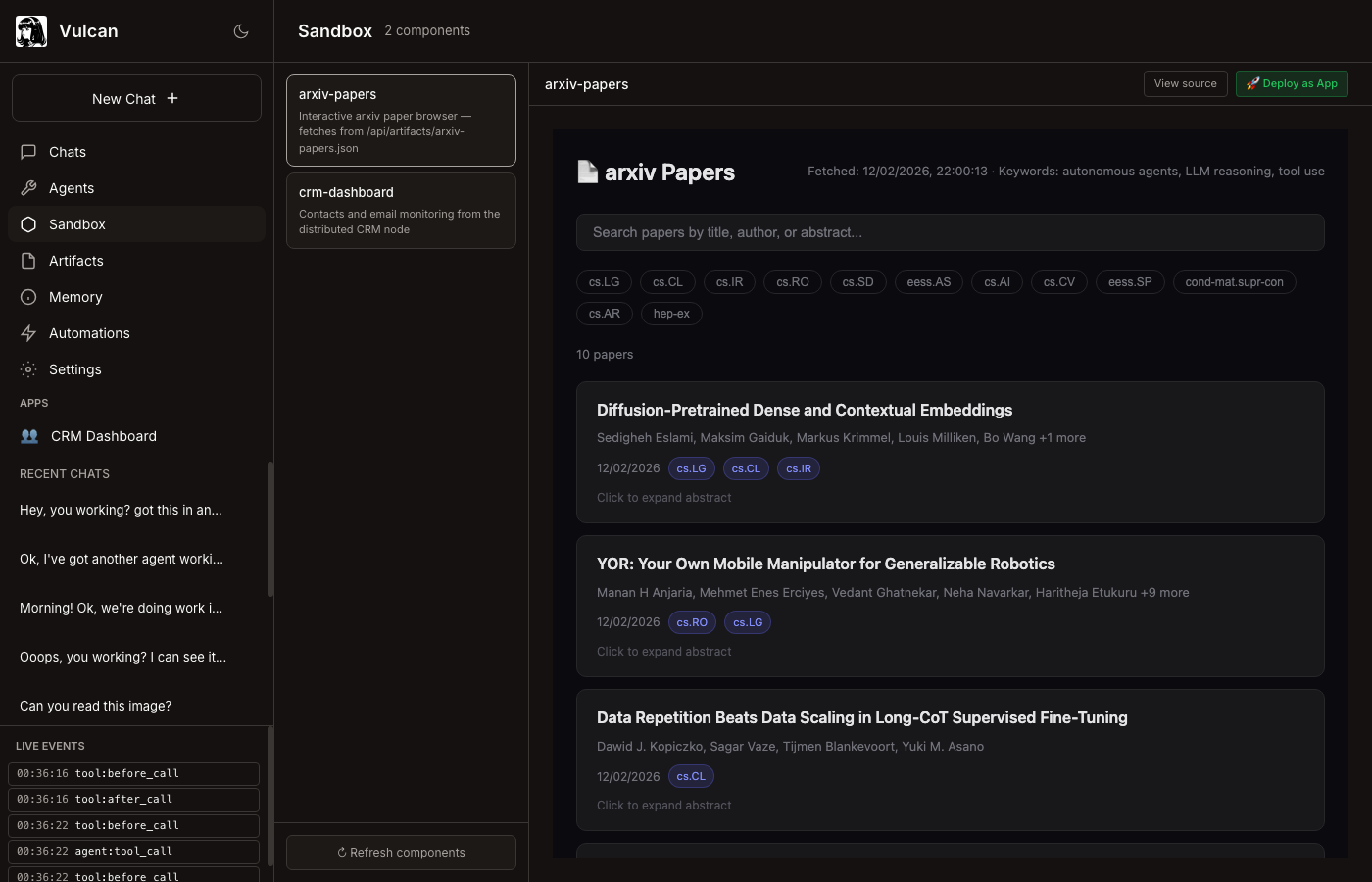Focus the search papers input field

click(950, 232)
